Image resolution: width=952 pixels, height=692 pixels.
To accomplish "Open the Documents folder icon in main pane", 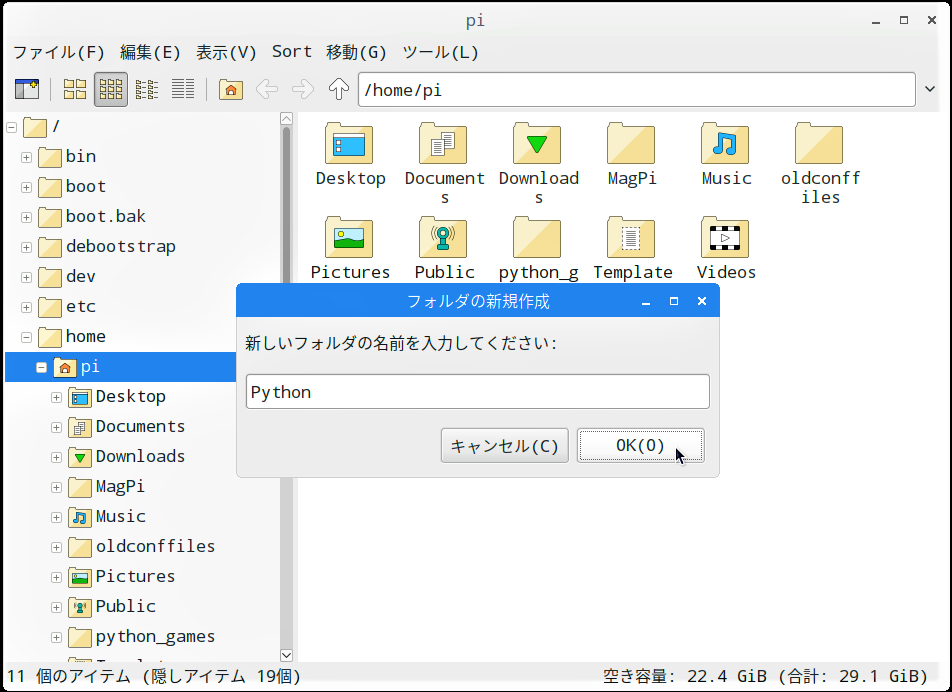I will coord(443,143).
